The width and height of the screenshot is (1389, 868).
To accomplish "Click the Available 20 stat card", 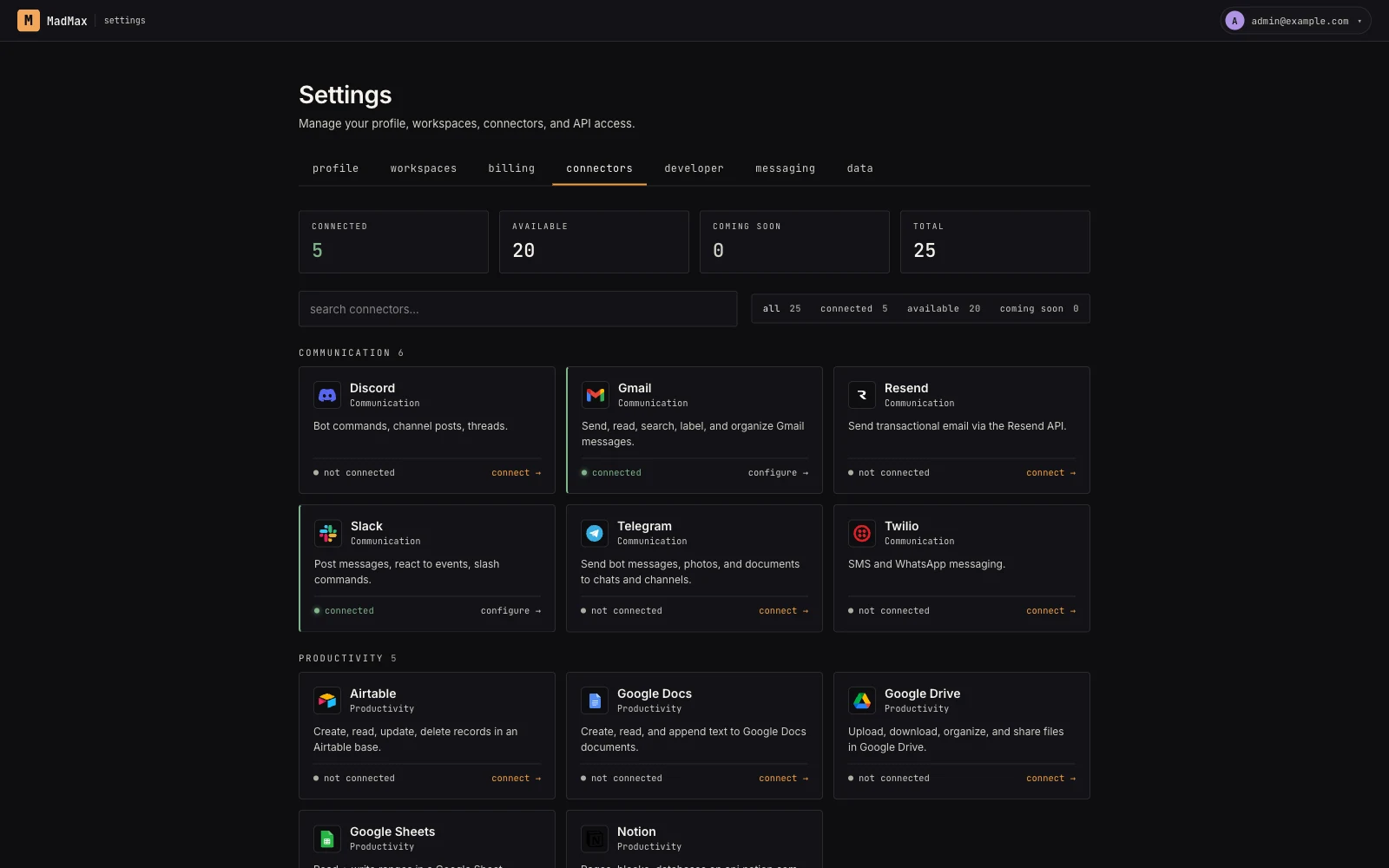I will click(x=594, y=242).
